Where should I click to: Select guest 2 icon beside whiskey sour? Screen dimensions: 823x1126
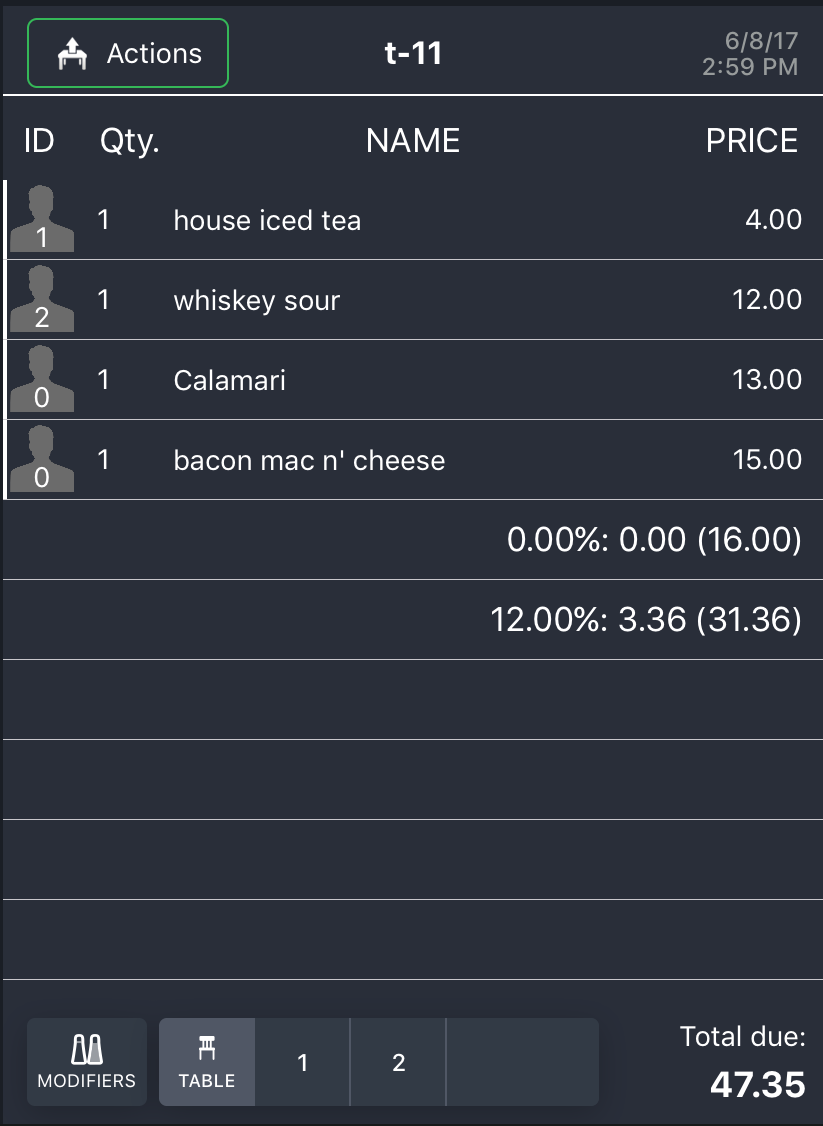pos(42,299)
